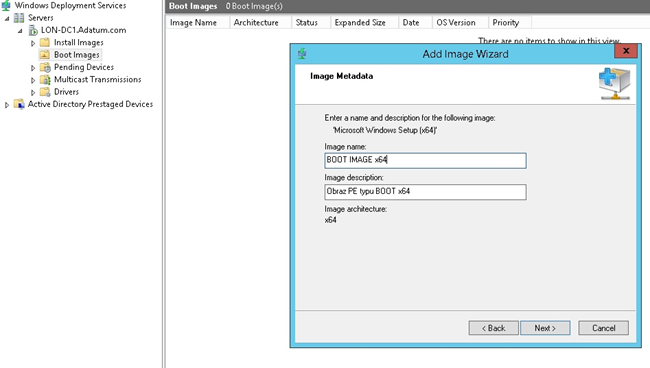The image size is (650, 368).
Task: Select the Install Images tree item
Action: [79, 42]
